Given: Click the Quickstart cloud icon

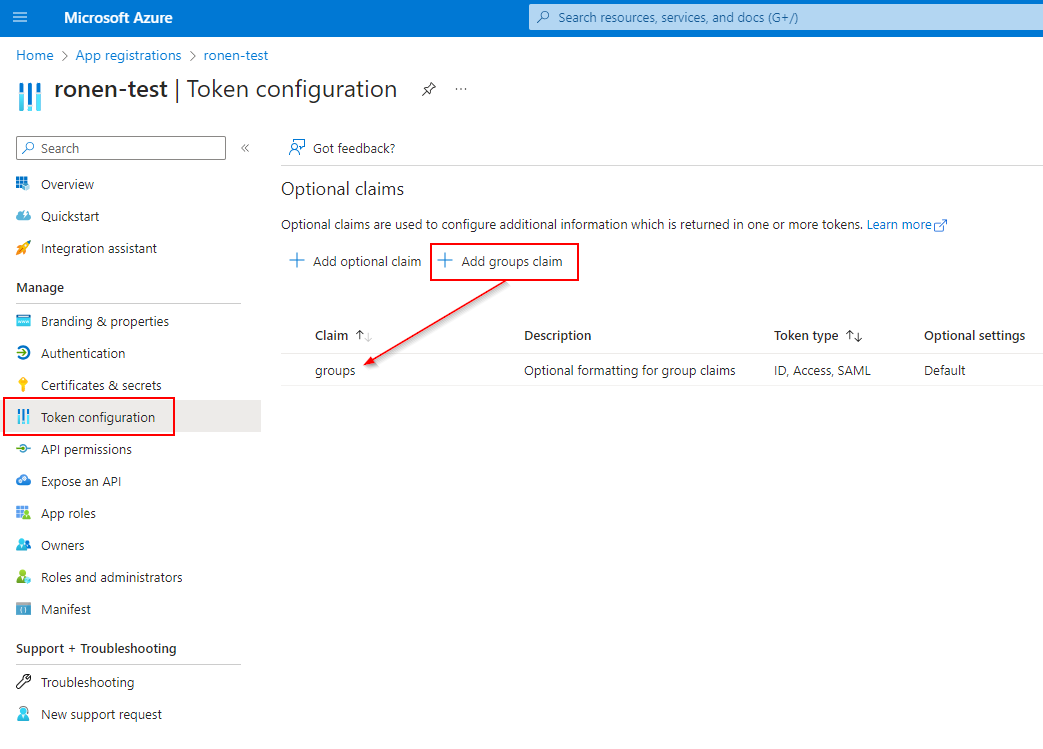Looking at the screenshot, I should [24, 216].
